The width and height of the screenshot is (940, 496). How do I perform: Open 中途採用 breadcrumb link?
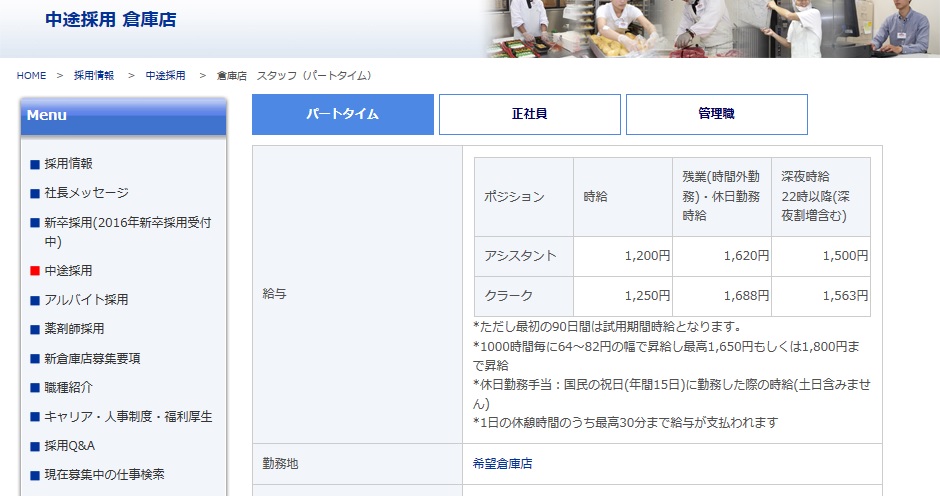[165, 76]
